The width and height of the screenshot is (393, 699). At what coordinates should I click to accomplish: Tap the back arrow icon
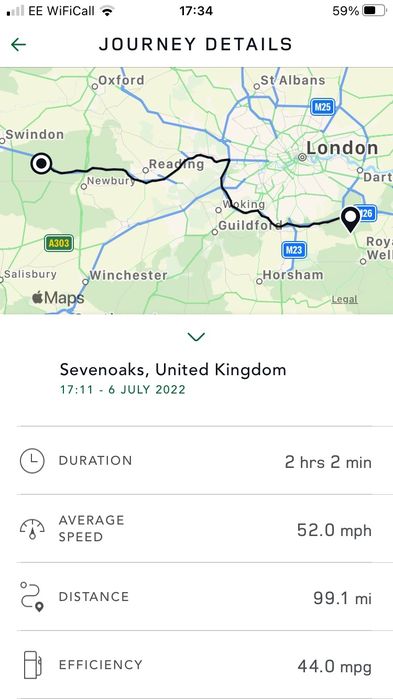[18, 44]
